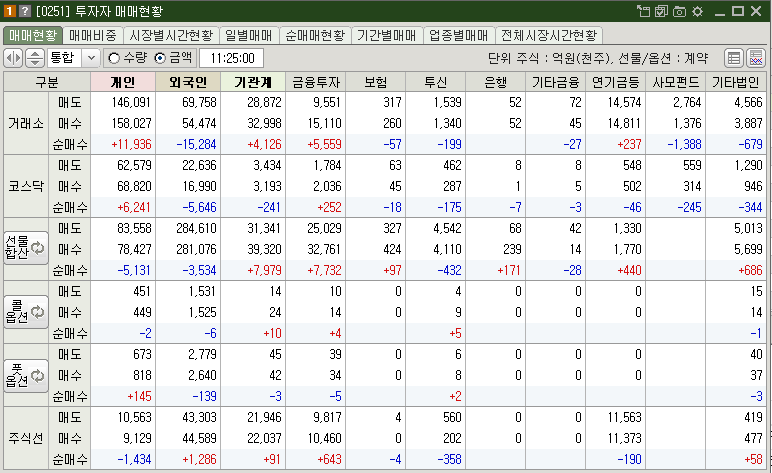772x473 pixels.
Task: Click the 은행 column header
Action: point(495,82)
